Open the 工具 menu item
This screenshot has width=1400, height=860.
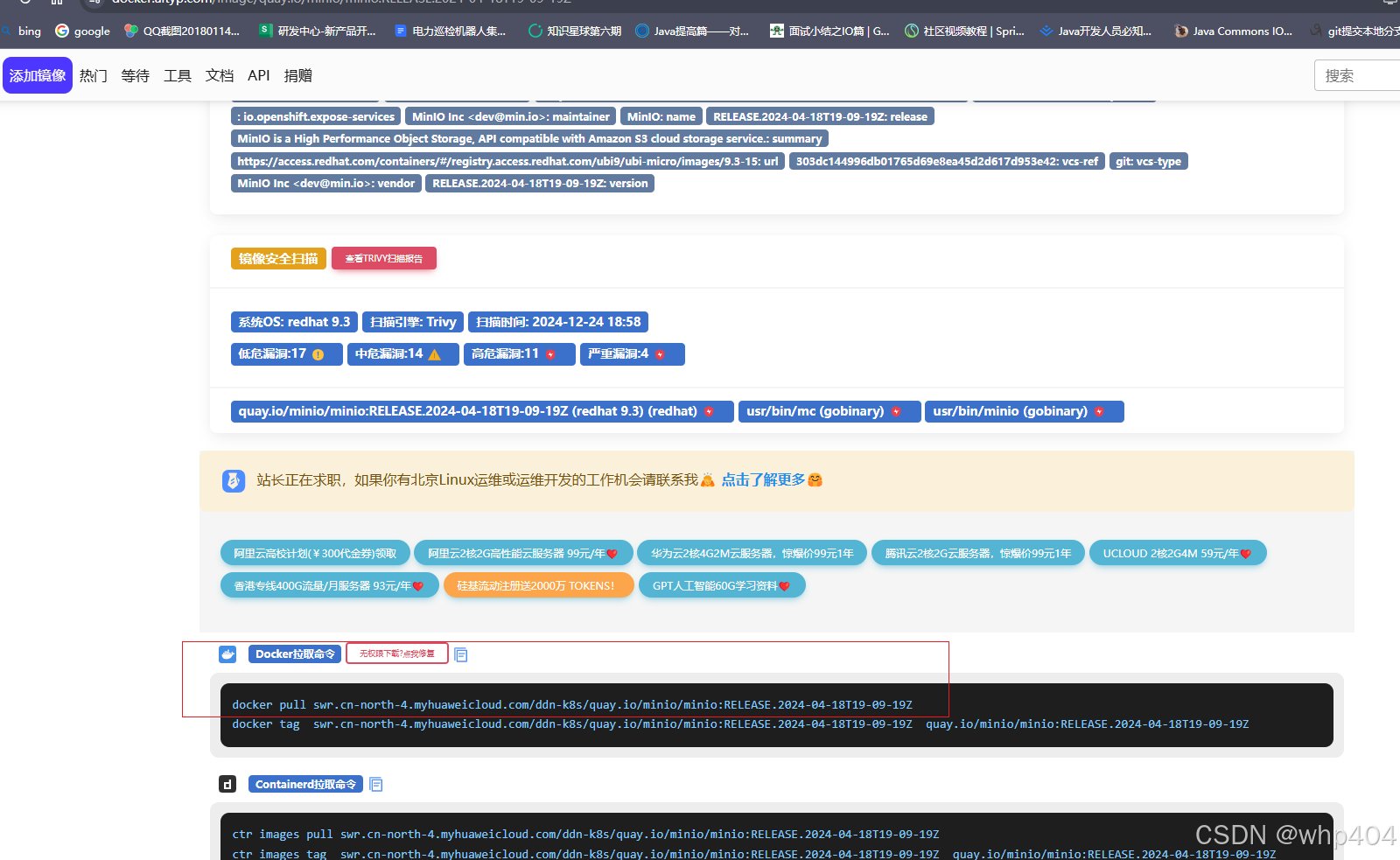(178, 75)
